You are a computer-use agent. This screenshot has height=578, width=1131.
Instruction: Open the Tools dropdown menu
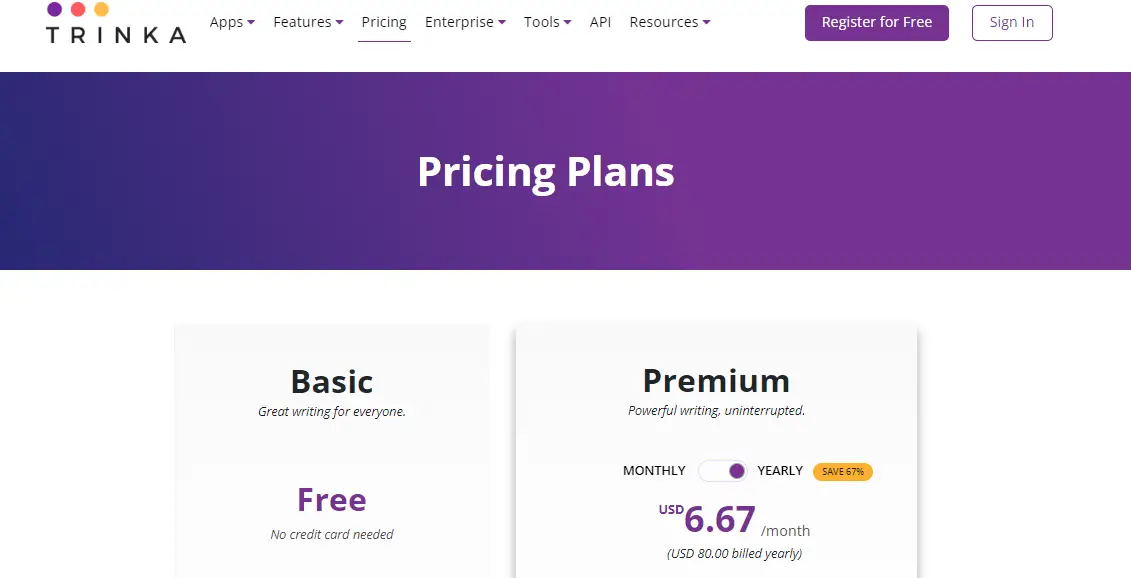click(x=547, y=22)
